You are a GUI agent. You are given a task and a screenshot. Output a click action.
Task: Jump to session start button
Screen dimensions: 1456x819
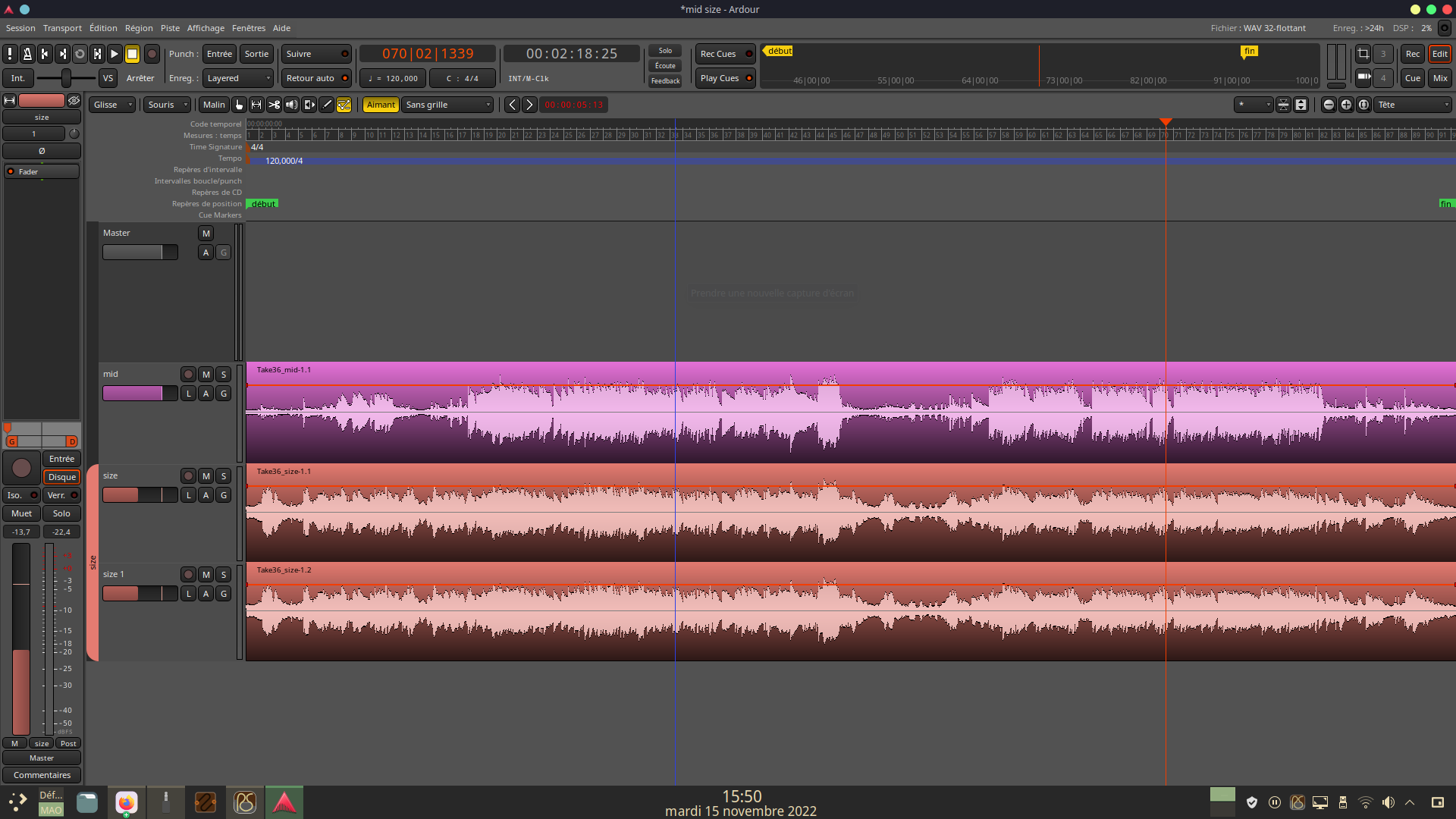(x=45, y=54)
